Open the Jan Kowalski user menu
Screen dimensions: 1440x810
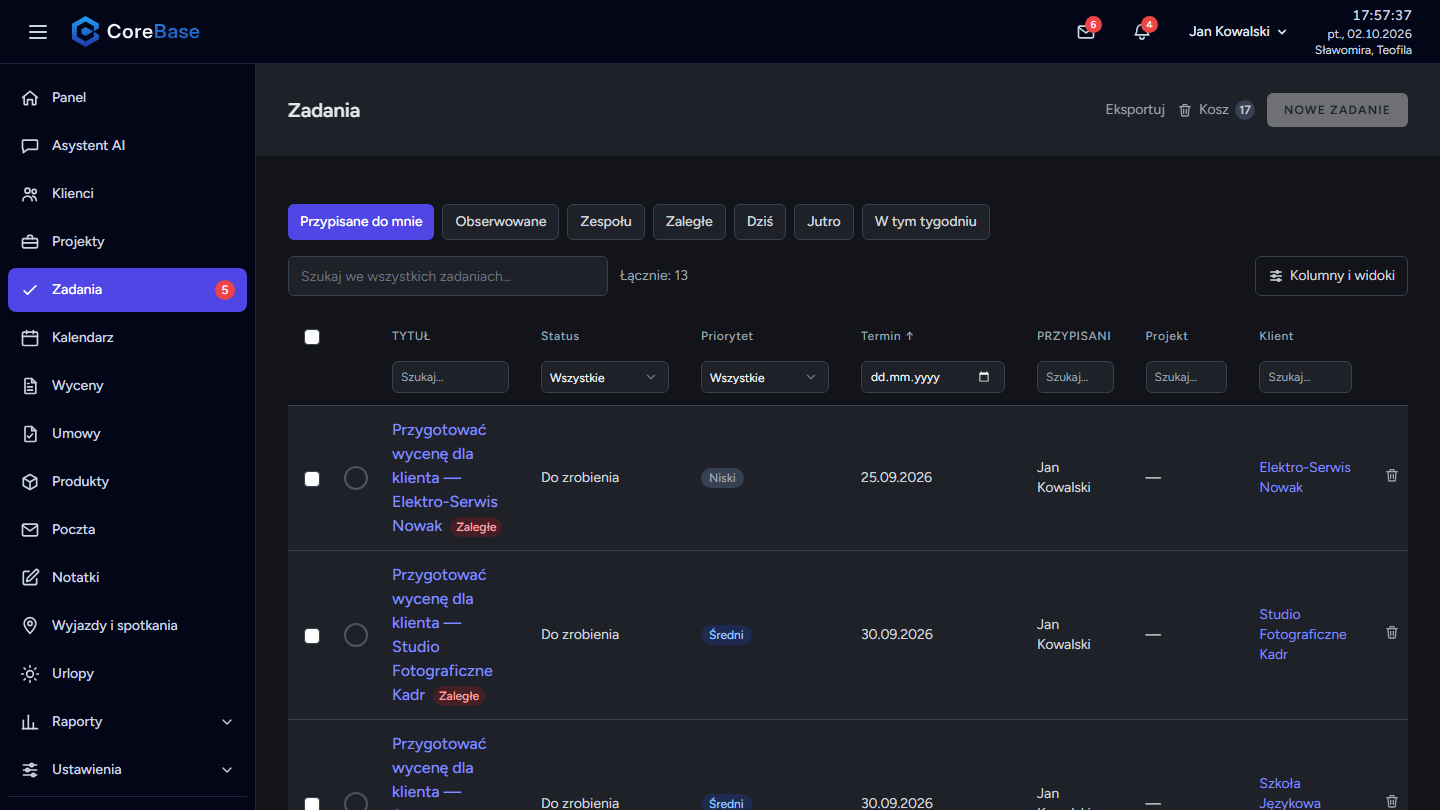(1238, 32)
